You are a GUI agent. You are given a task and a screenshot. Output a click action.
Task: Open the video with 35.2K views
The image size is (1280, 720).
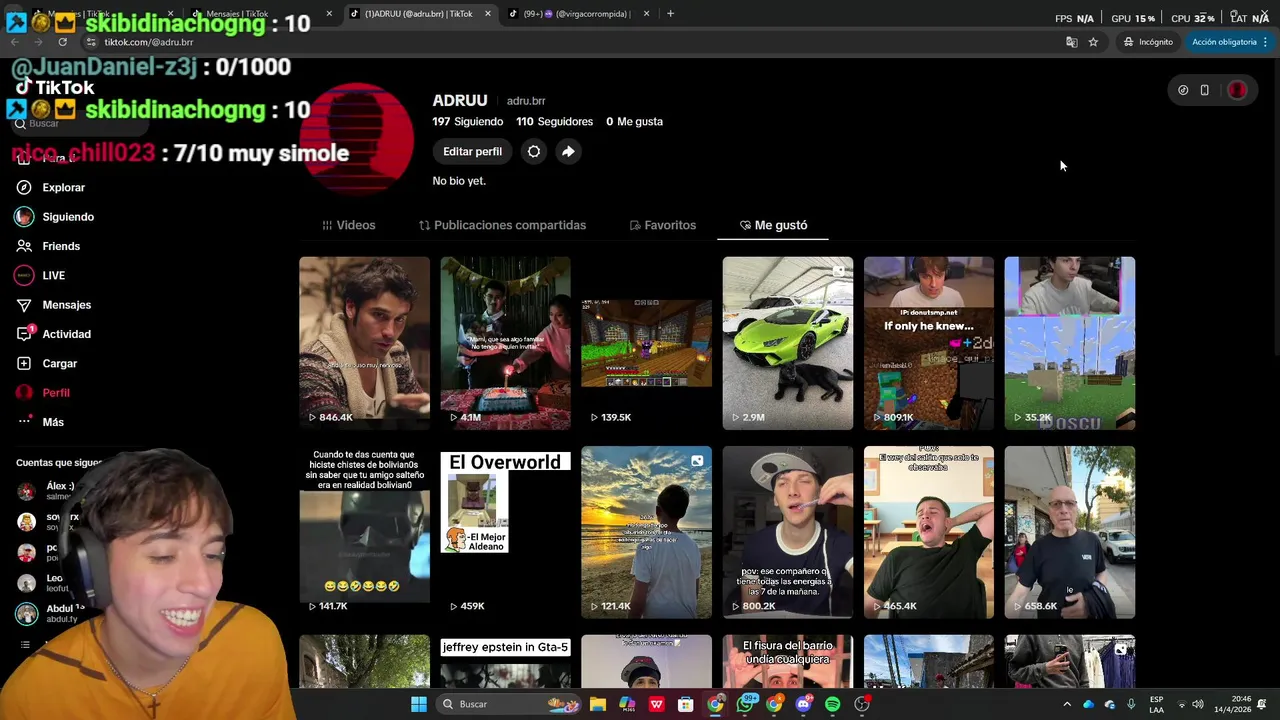click(x=1070, y=343)
